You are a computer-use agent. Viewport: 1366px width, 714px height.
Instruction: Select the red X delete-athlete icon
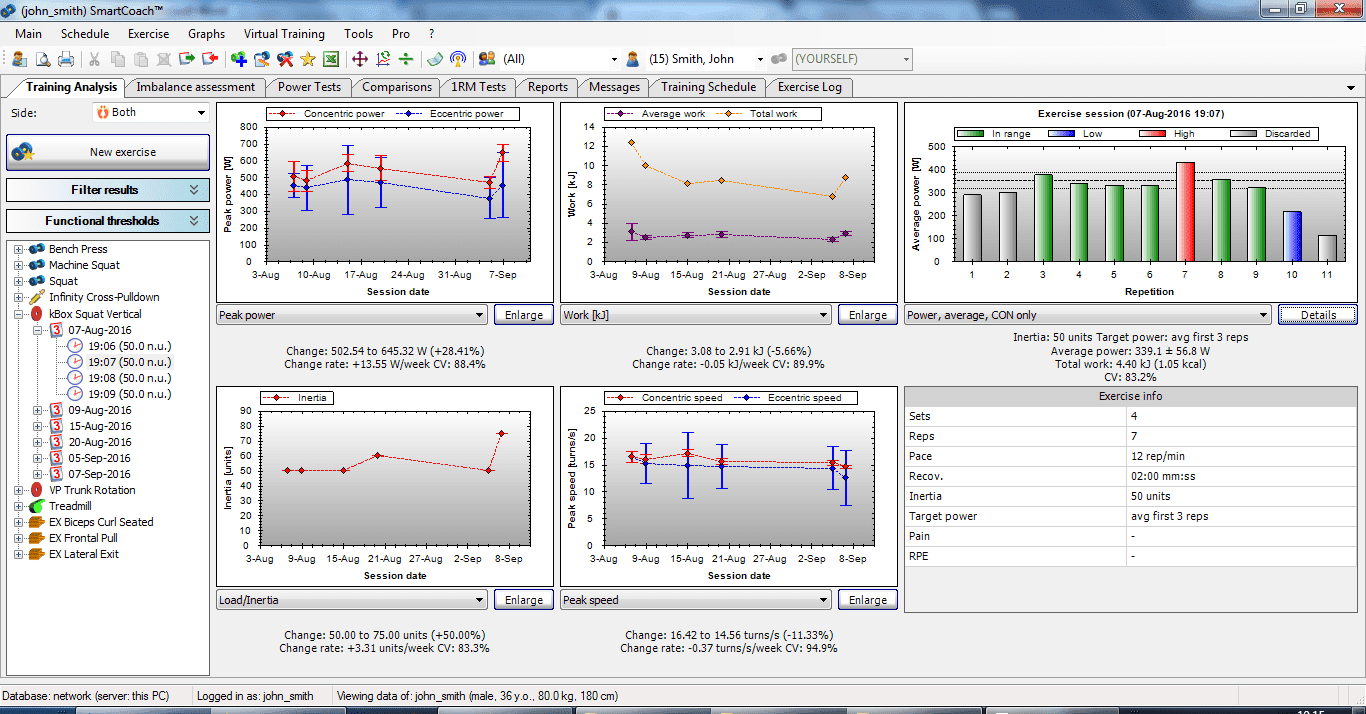[284, 59]
